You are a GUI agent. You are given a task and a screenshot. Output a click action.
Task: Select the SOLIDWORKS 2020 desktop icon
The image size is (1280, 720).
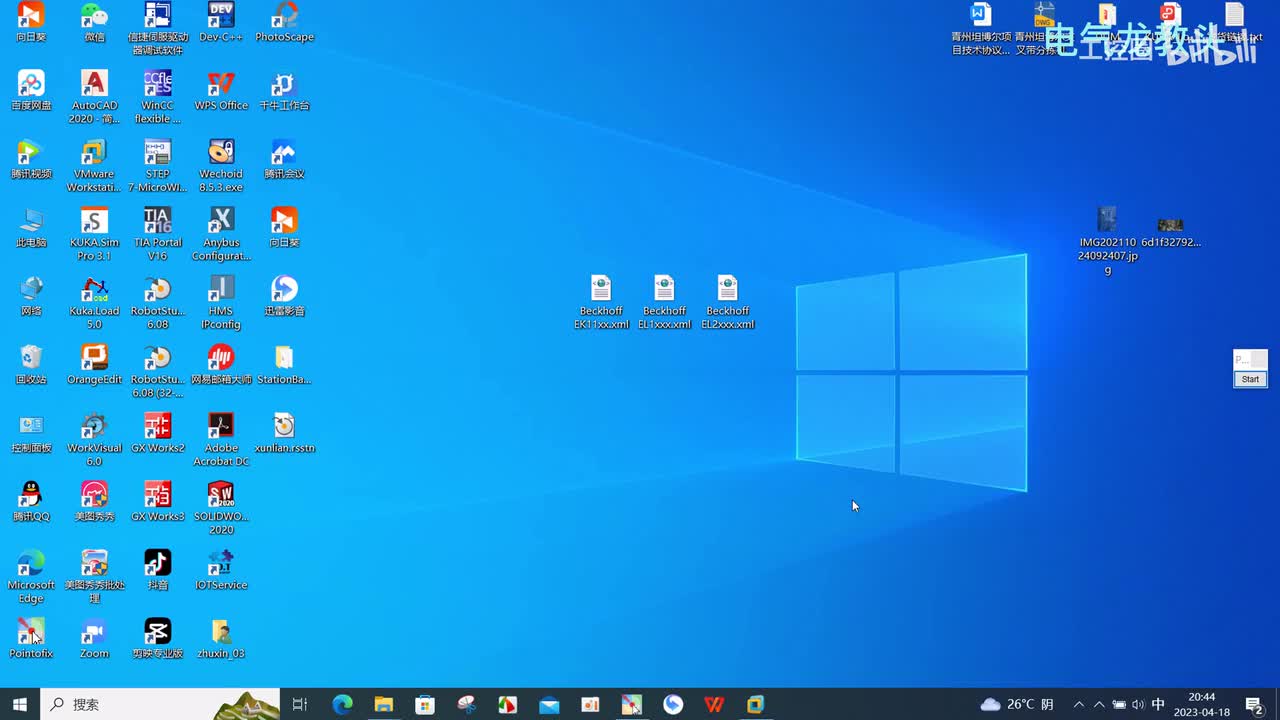[221, 509]
